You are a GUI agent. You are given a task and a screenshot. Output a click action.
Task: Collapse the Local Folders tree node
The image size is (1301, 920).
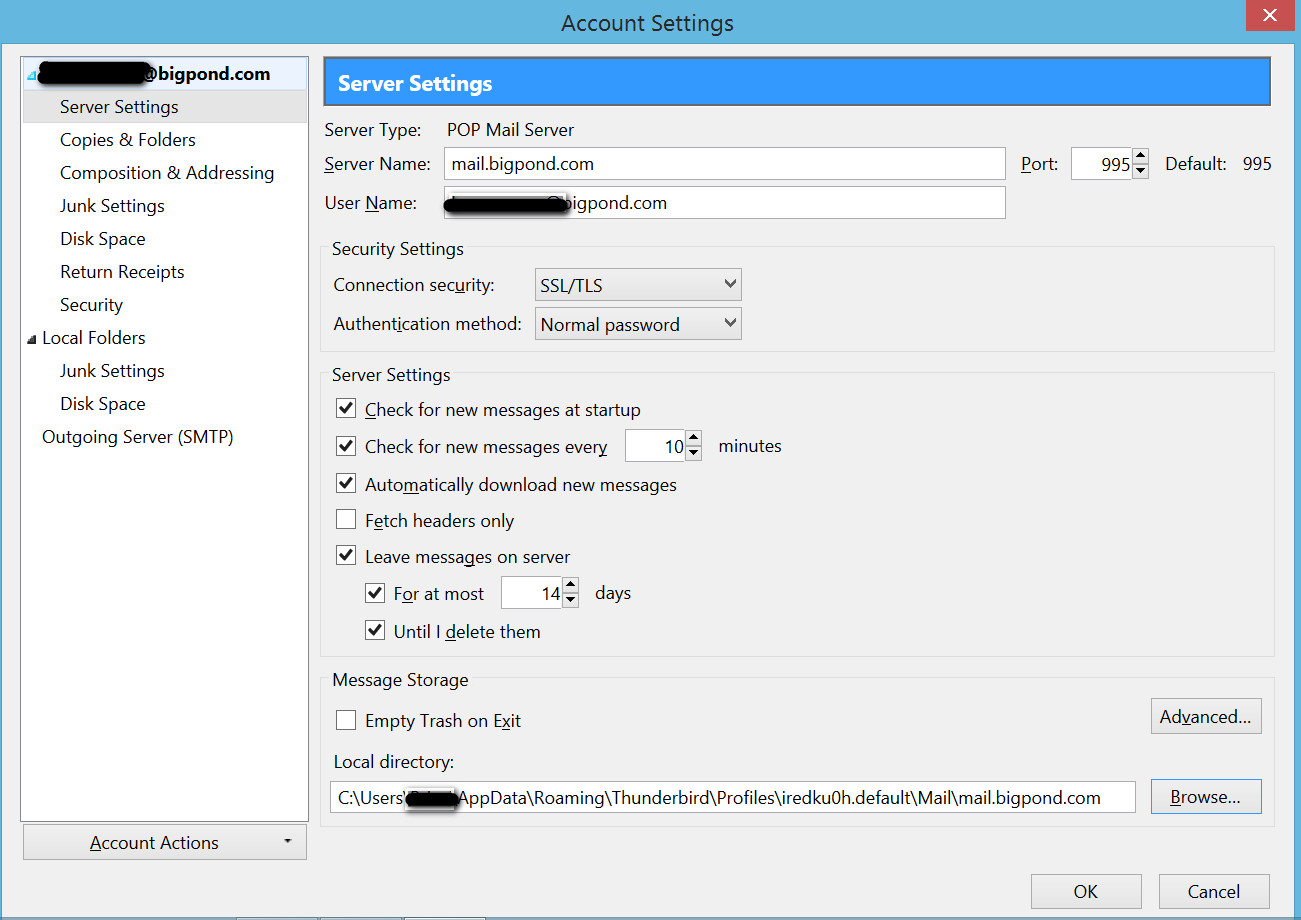(32, 339)
